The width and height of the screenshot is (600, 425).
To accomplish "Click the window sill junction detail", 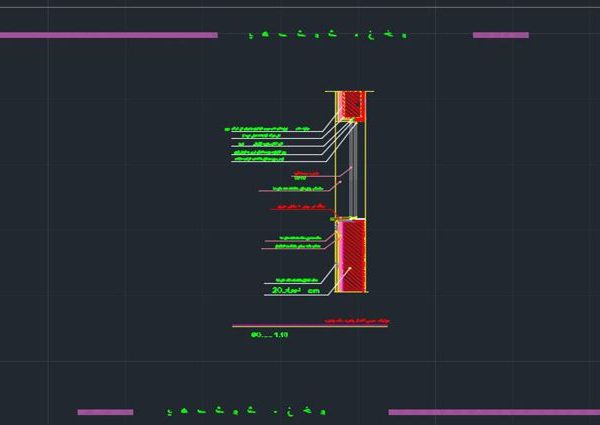I will [348, 218].
